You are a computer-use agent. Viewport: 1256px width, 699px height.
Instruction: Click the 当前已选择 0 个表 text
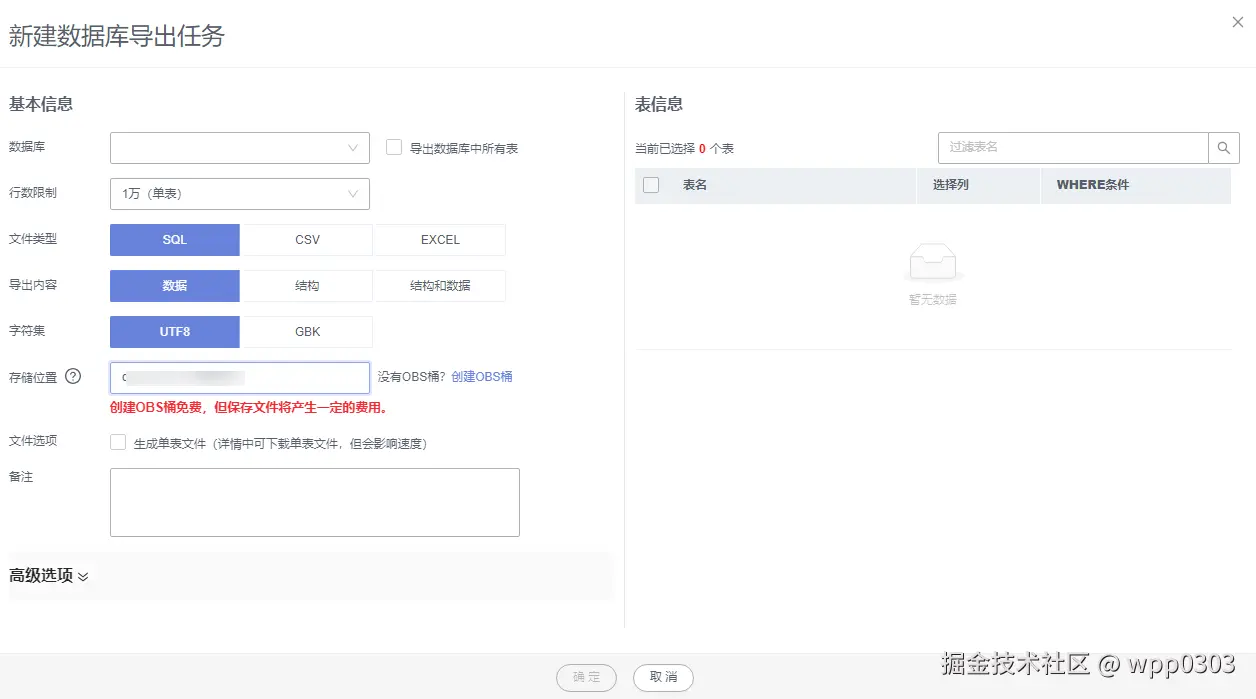point(684,148)
